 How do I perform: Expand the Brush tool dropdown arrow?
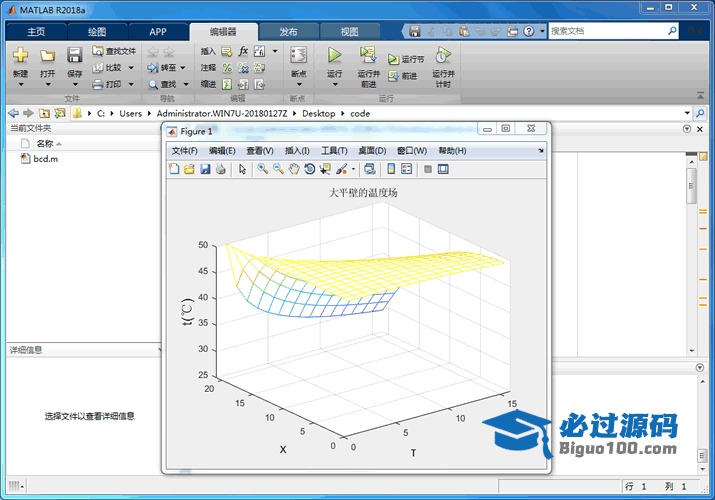pyautogui.click(x=353, y=170)
